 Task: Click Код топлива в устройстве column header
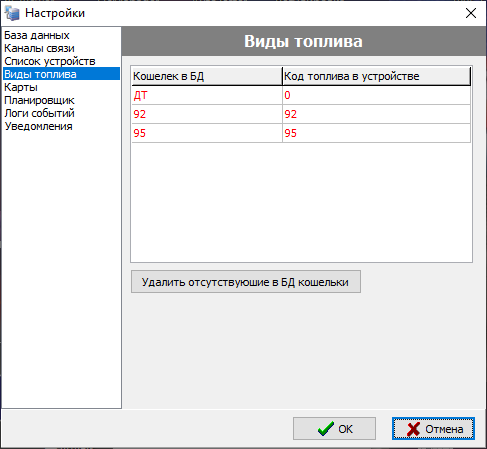point(376,76)
